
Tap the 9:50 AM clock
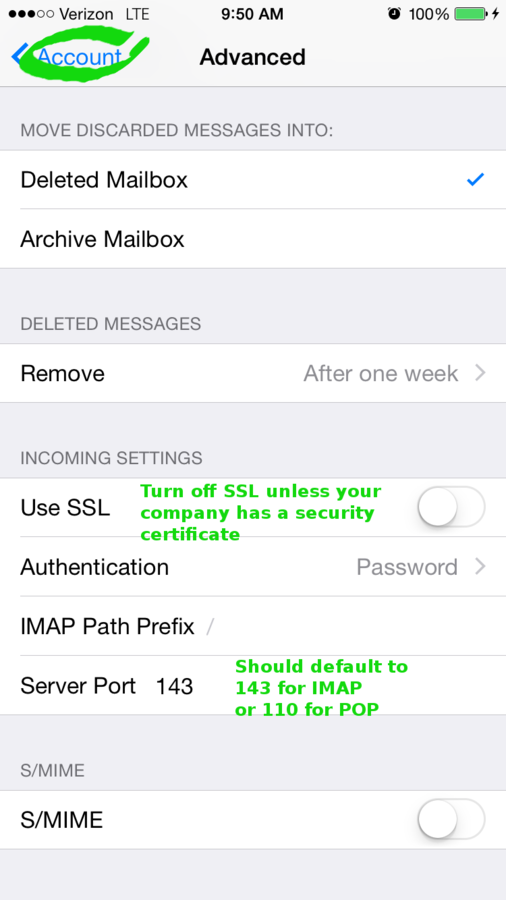coord(252,14)
